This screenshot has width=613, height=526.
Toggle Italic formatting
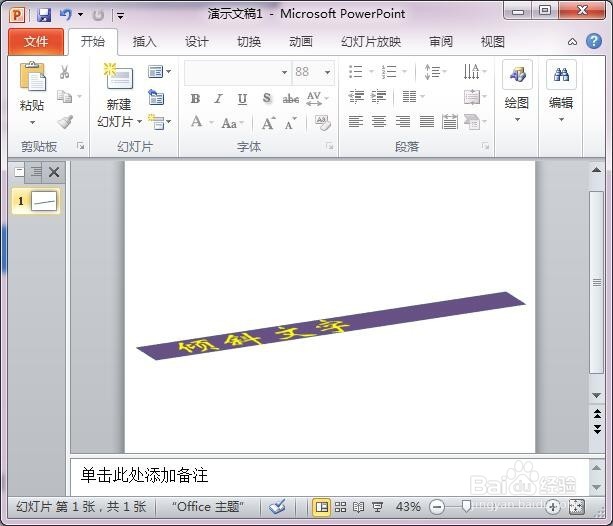218,99
